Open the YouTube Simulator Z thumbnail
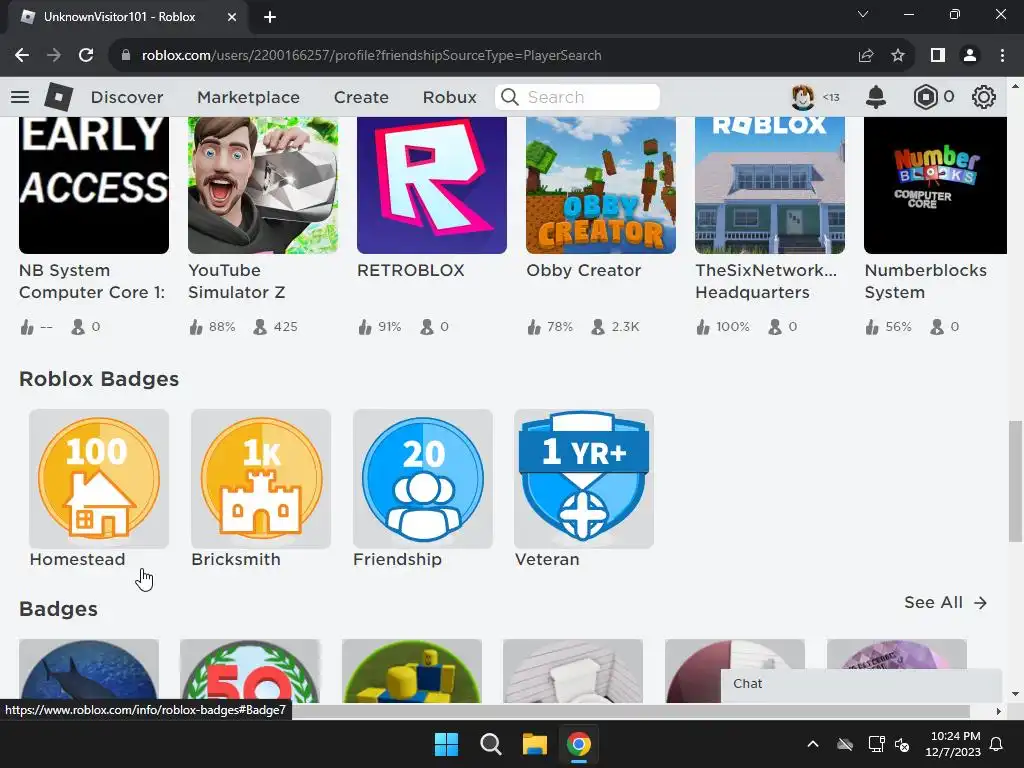1024x768 pixels. click(263, 185)
